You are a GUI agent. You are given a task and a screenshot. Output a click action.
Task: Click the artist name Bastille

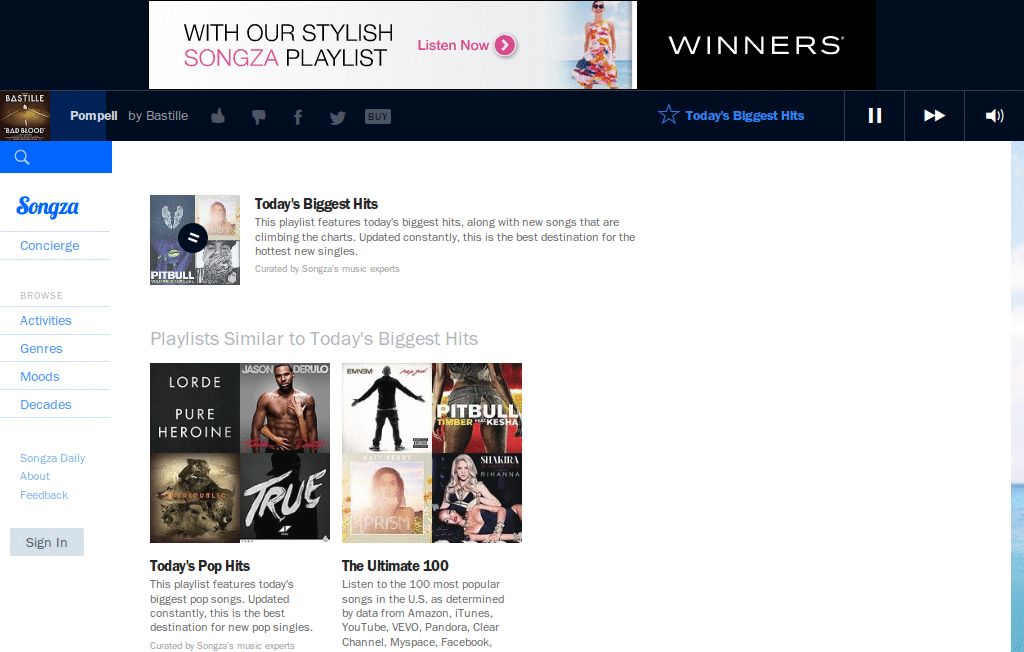[x=167, y=116]
